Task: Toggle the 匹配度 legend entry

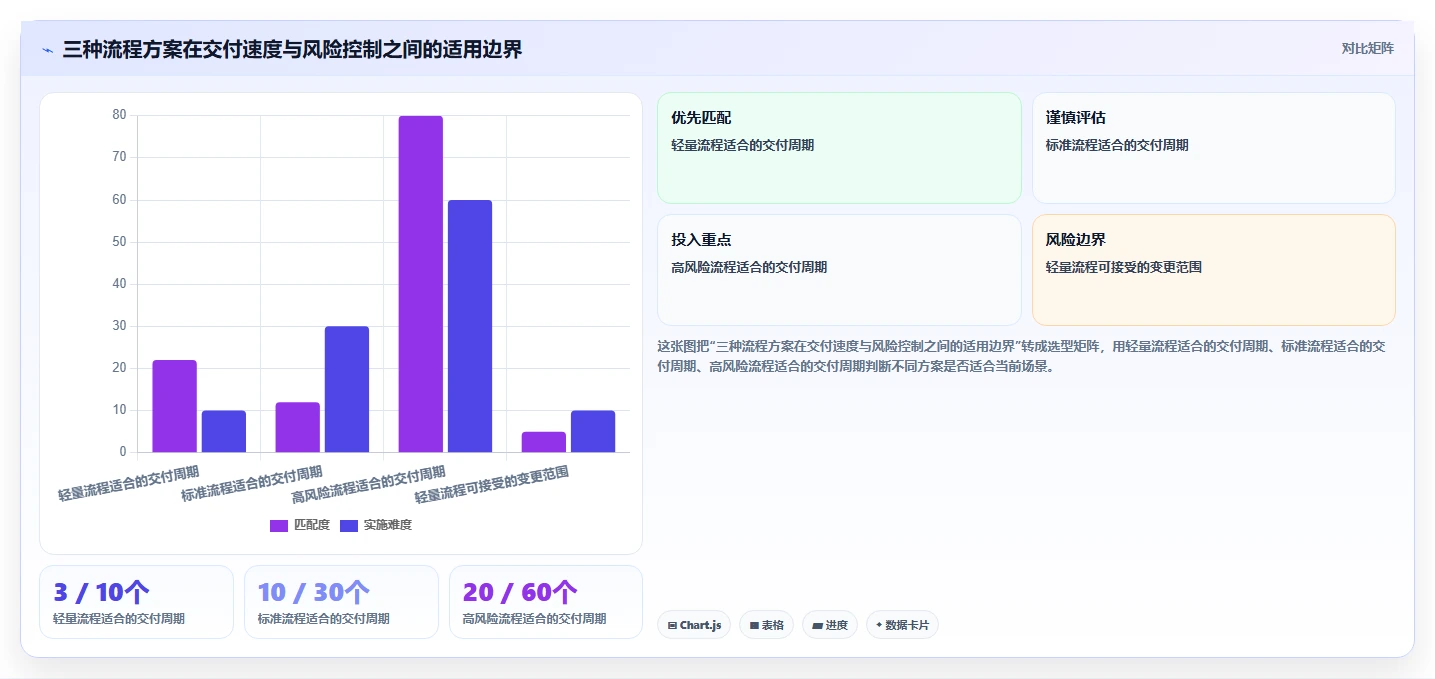Action: click(x=300, y=525)
